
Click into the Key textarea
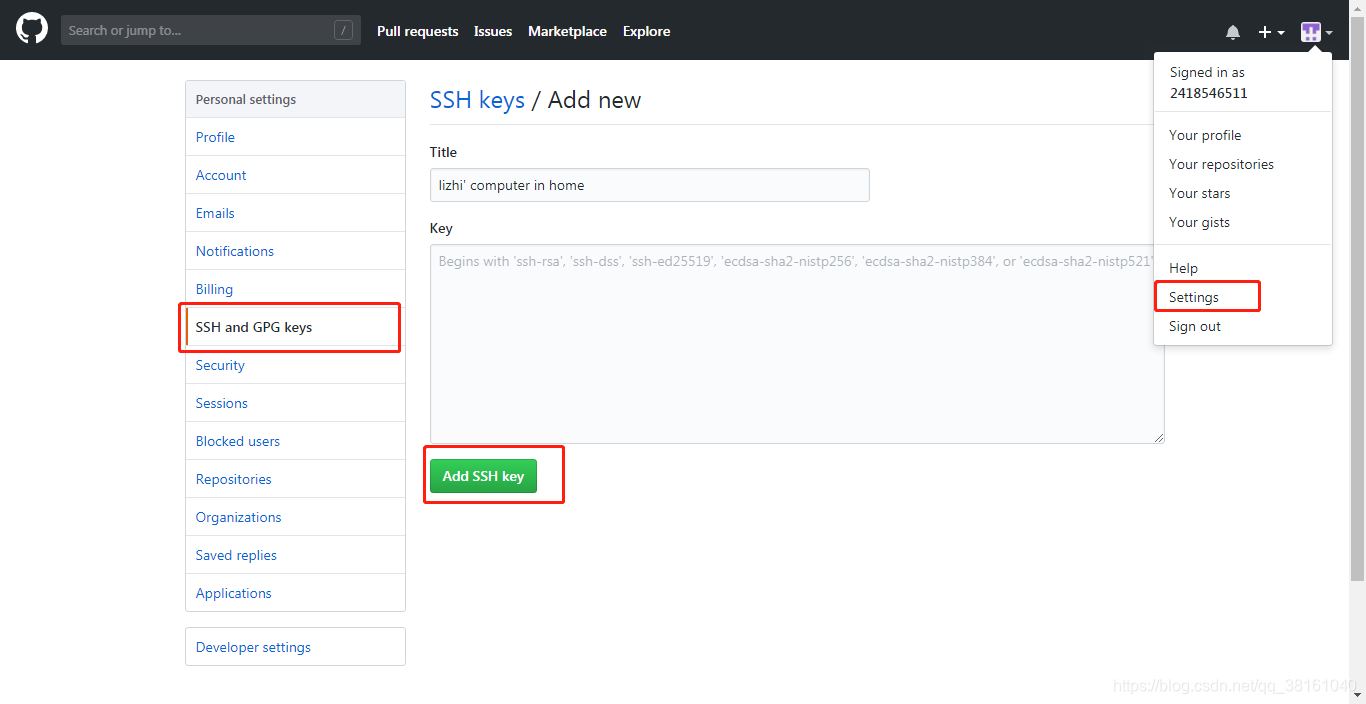click(x=797, y=344)
